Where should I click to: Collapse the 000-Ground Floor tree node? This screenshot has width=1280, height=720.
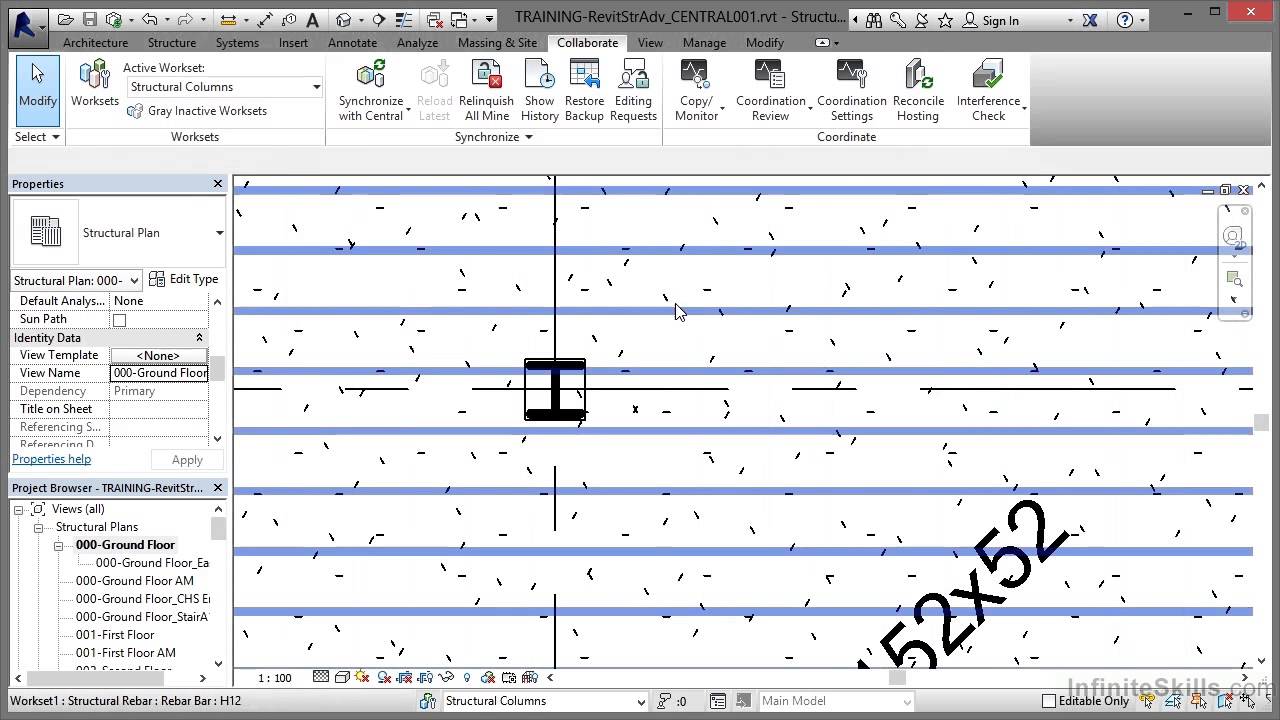pyautogui.click(x=58, y=545)
